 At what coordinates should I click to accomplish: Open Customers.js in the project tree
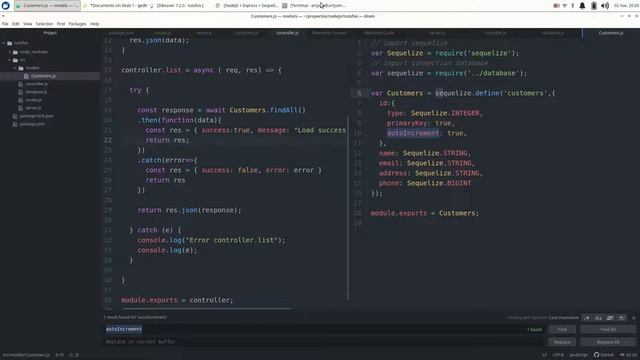[x=43, y=76]
